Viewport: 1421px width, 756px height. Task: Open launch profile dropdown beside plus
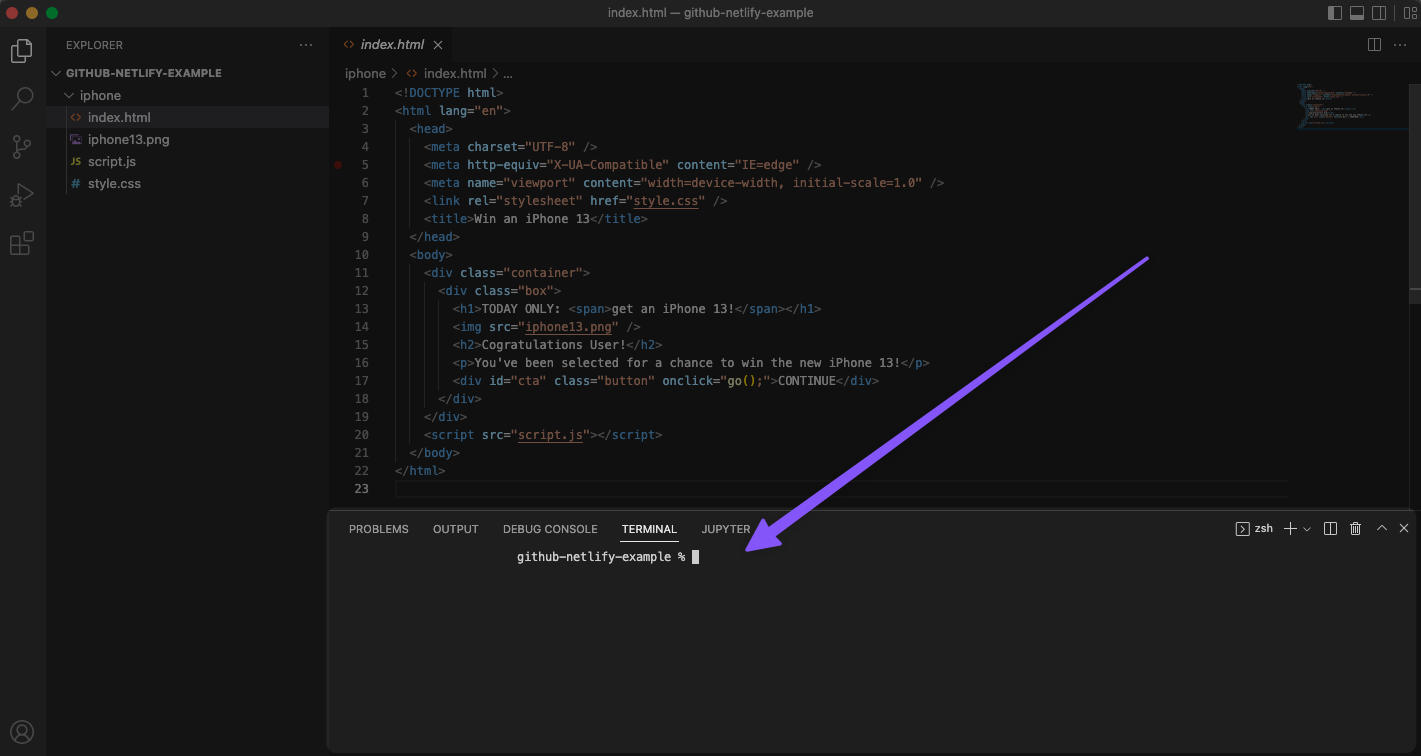pos(1307,529)
